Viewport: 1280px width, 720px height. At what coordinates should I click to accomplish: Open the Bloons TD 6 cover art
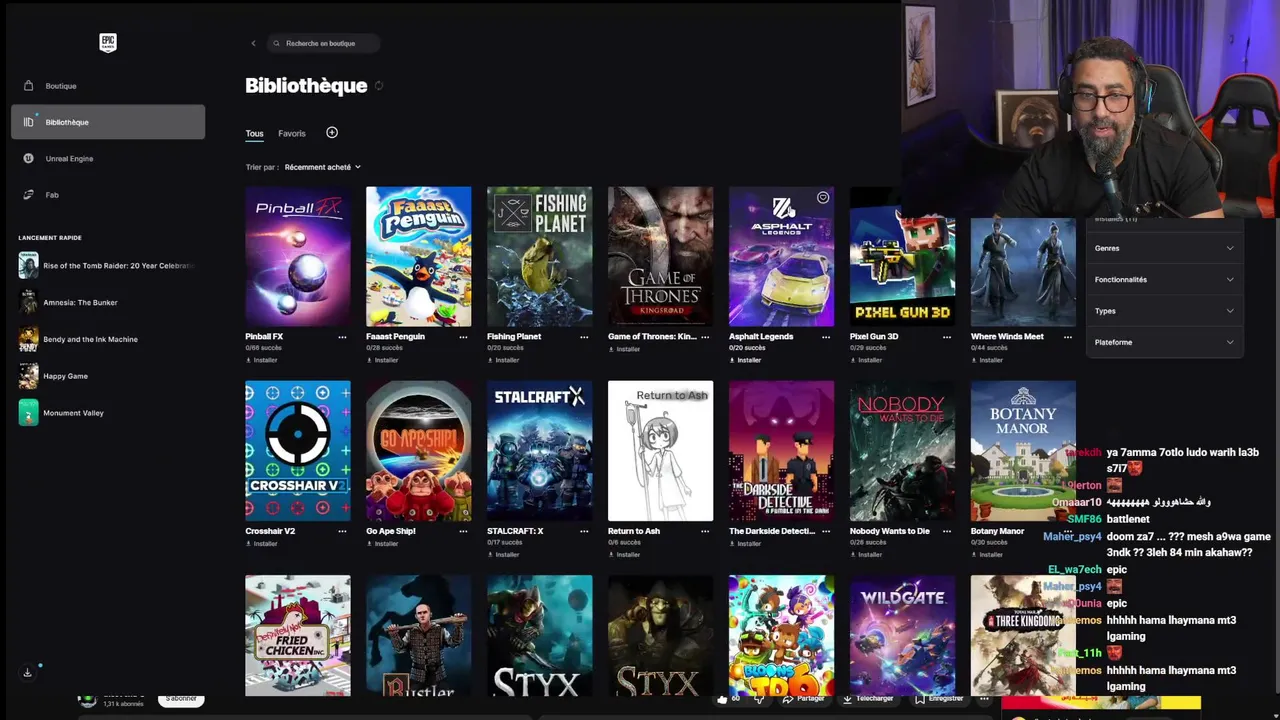781,636
